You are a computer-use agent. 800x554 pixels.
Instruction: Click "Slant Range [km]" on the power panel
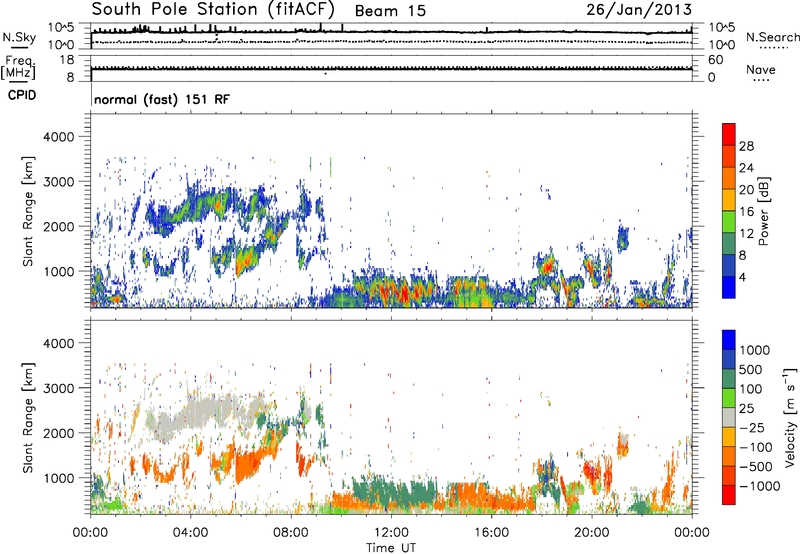(28, 211)
